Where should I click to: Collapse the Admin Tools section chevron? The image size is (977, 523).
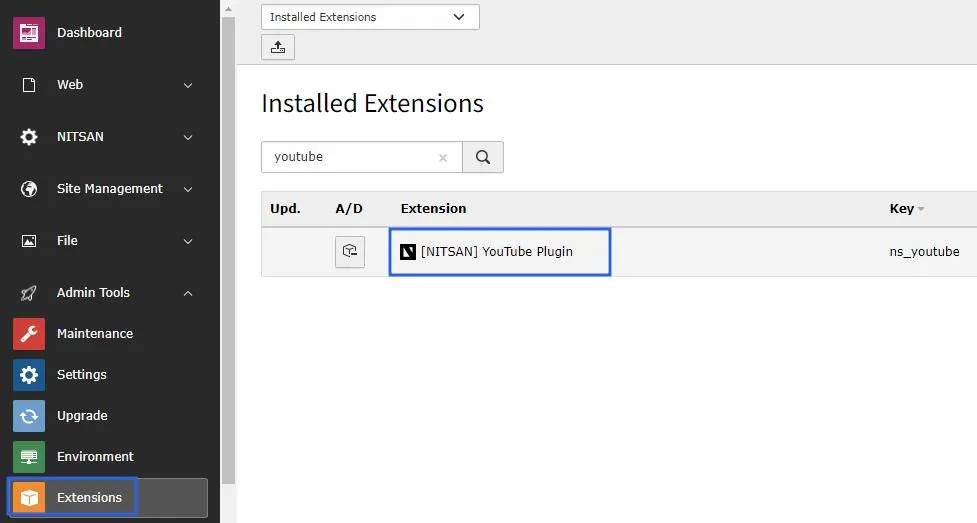point(188,293)
